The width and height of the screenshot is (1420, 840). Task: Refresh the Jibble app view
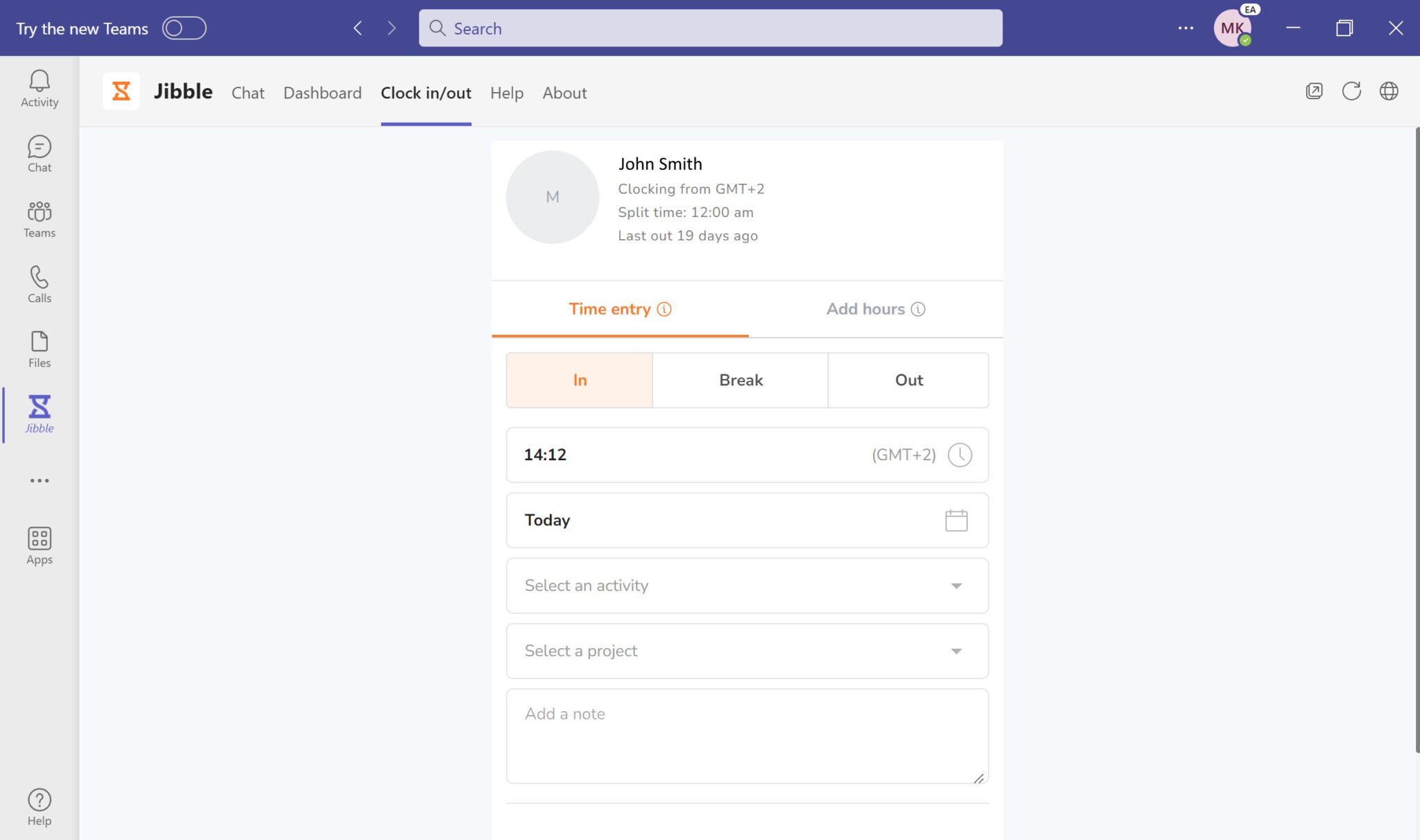pos(1351,91)
